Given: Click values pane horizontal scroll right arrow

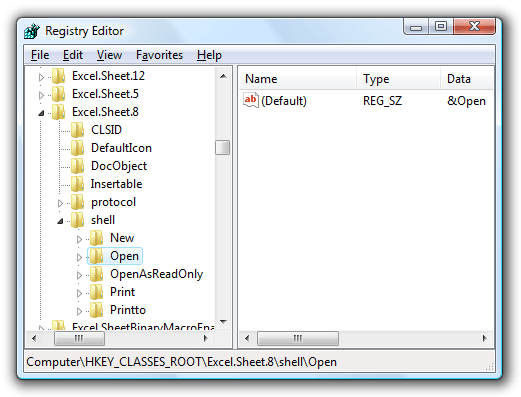Looking at the screenshot, I should point(485,338).
